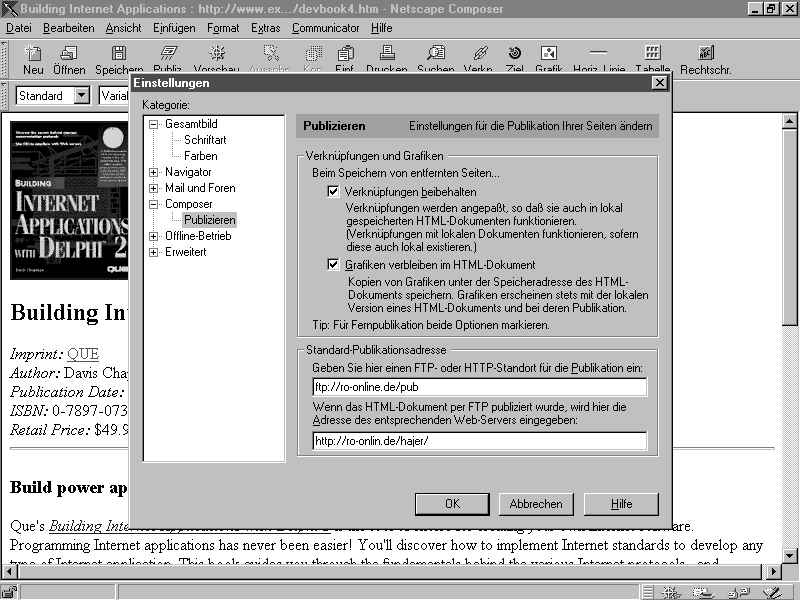Image resolution: width=800 pixels, height=600 pixels.
Task: Open the Einfügen menu
Action: pyautogui.click(x=175, y=28)
